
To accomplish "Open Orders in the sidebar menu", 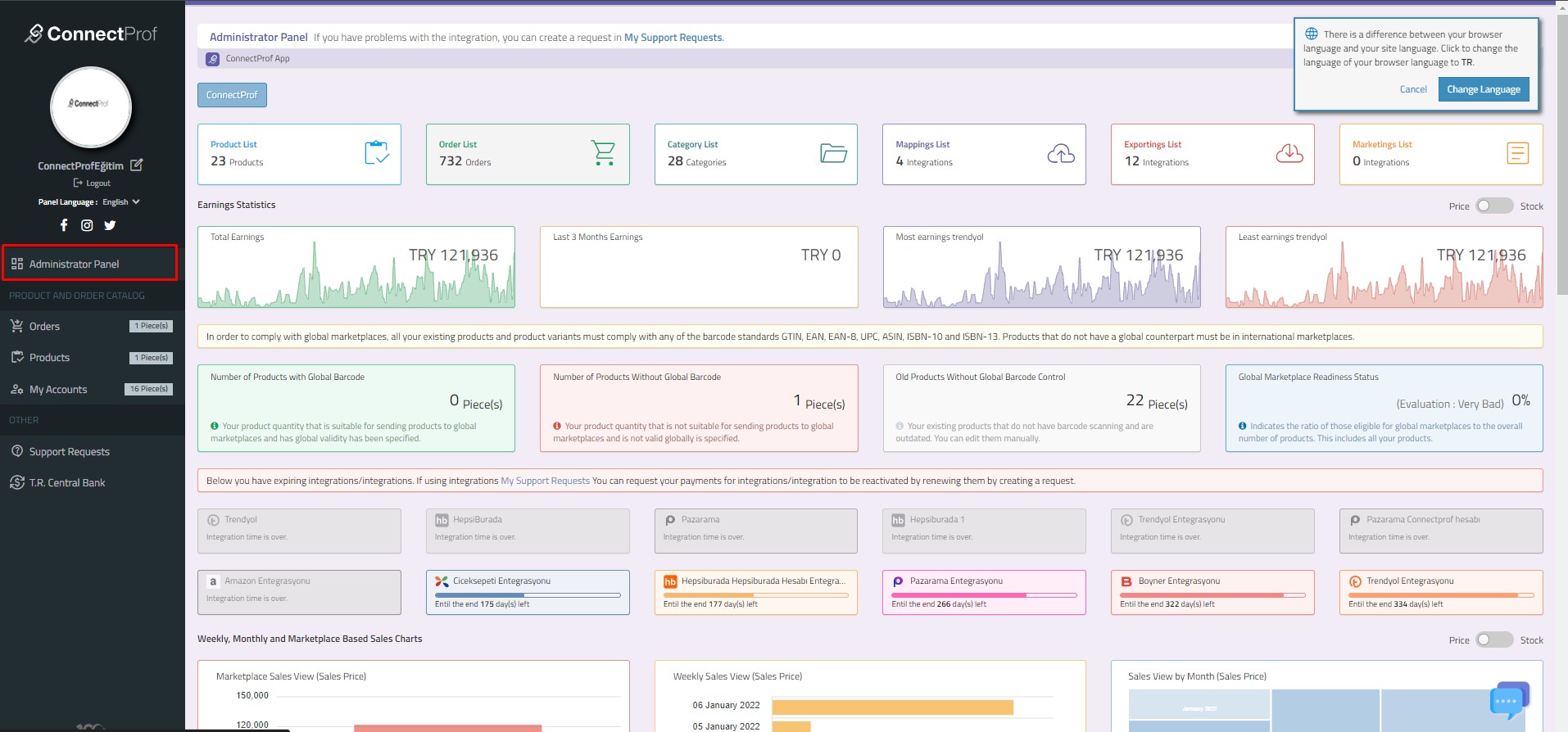I will [x=45, y=326].
